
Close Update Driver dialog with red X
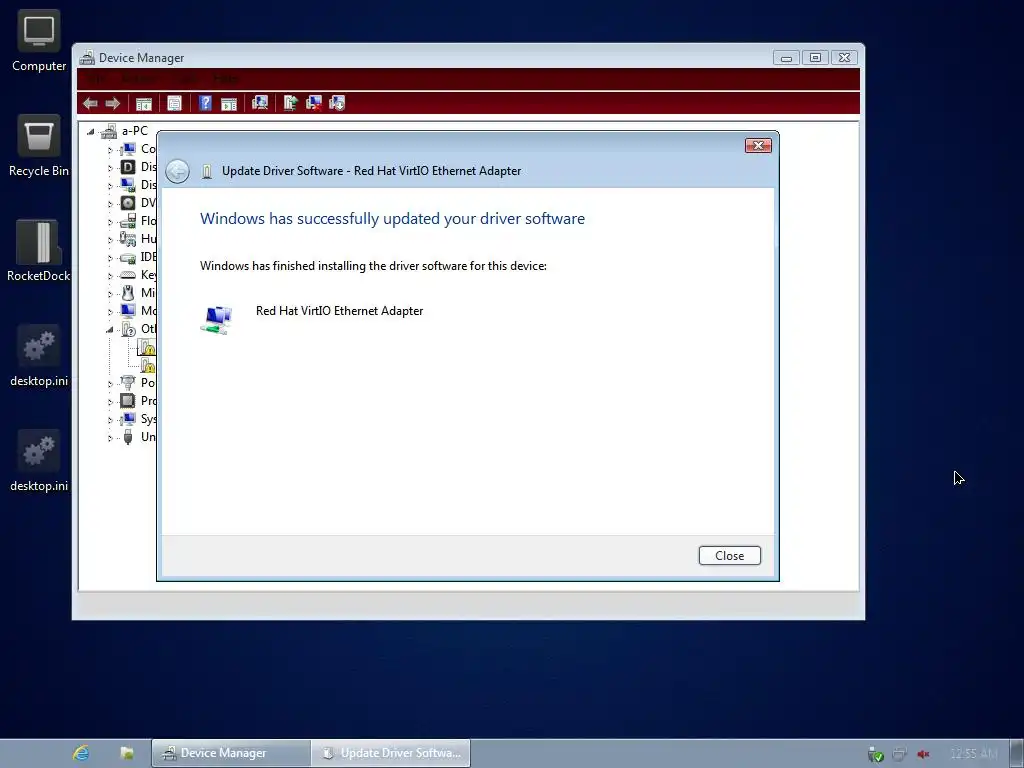tap(758, 146)
